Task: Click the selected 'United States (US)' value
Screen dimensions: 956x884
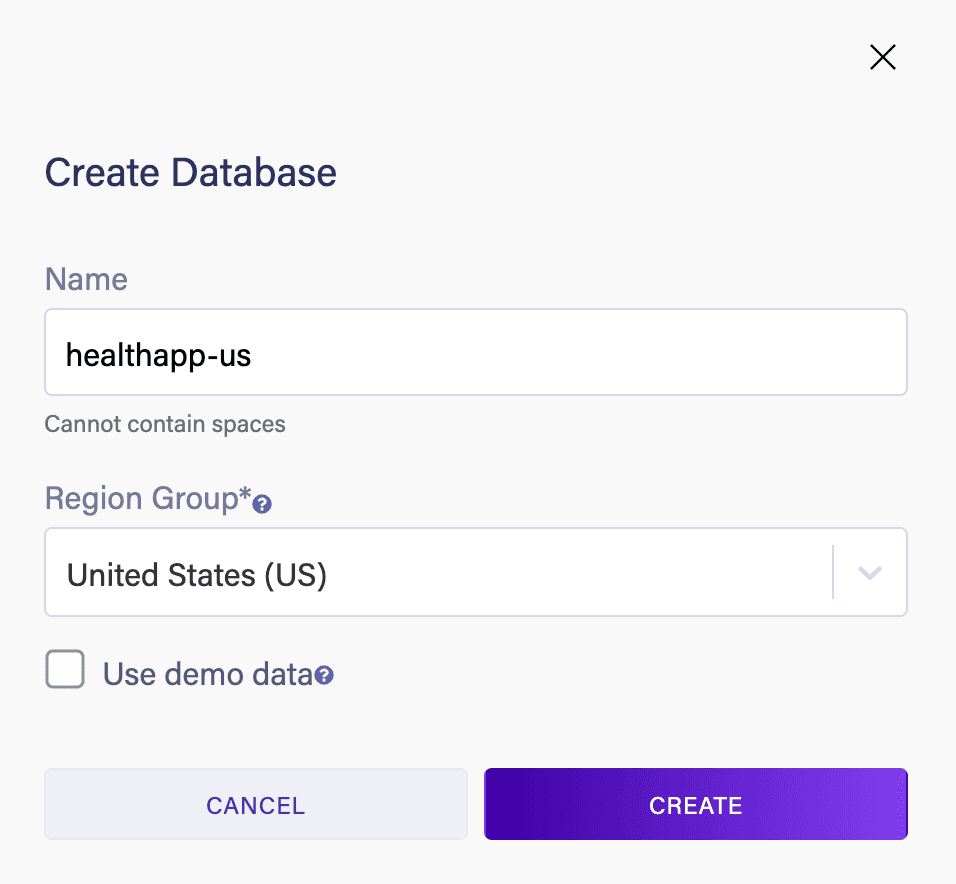Action: pos(197,575)
